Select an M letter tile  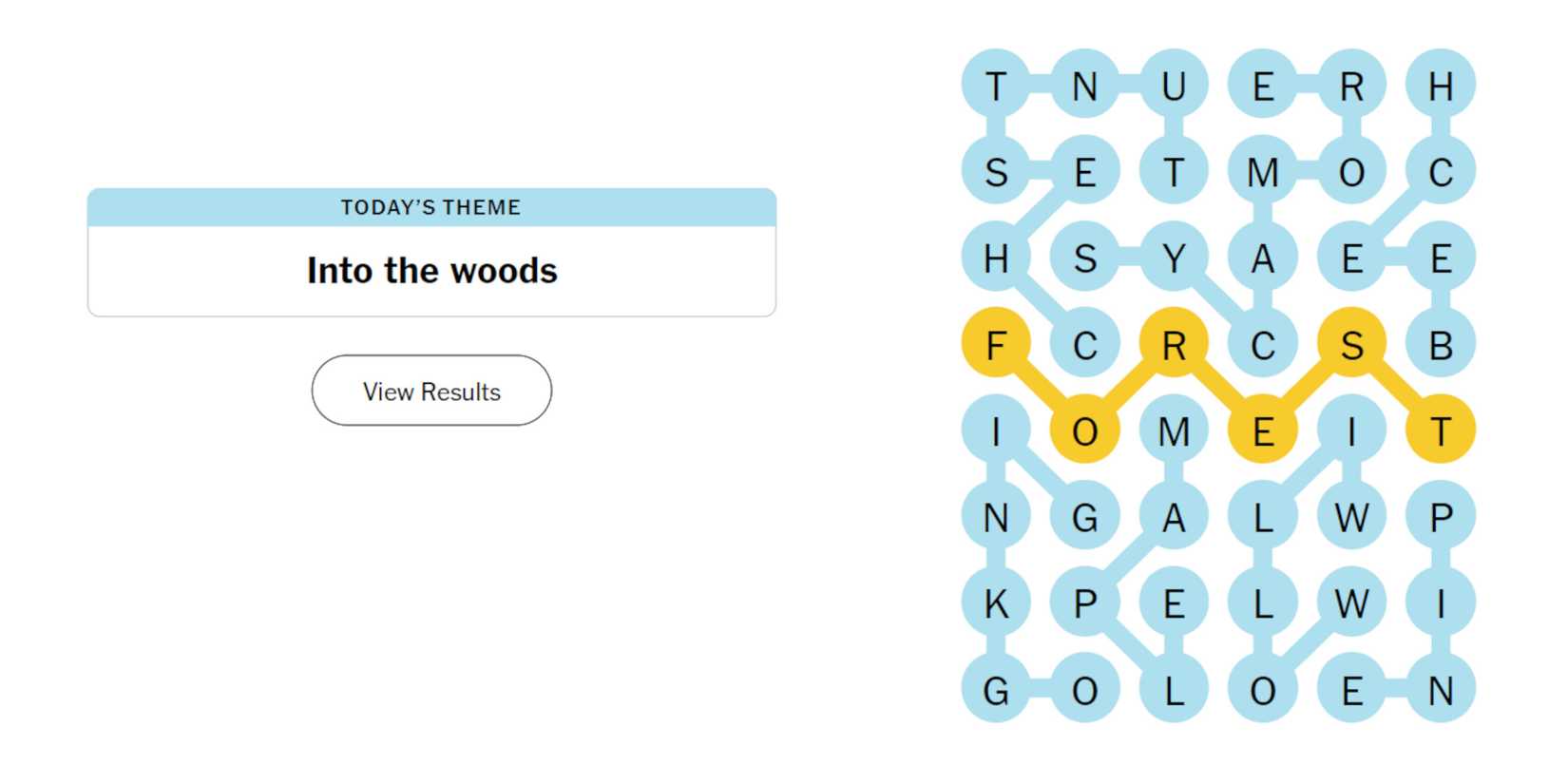point(1263,173)
